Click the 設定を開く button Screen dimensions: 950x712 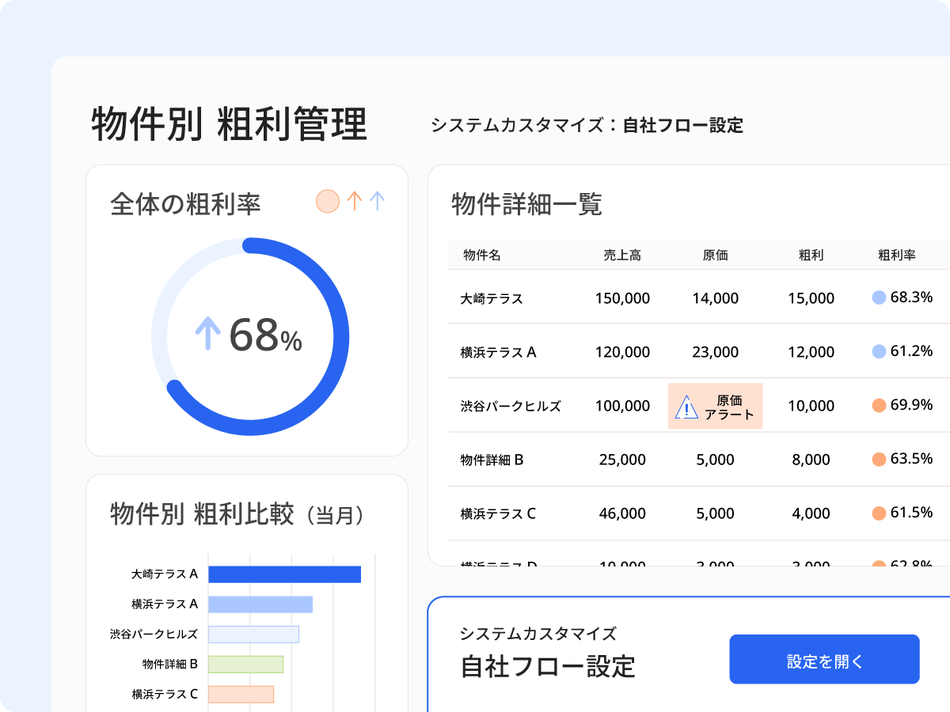coord(824,659)
